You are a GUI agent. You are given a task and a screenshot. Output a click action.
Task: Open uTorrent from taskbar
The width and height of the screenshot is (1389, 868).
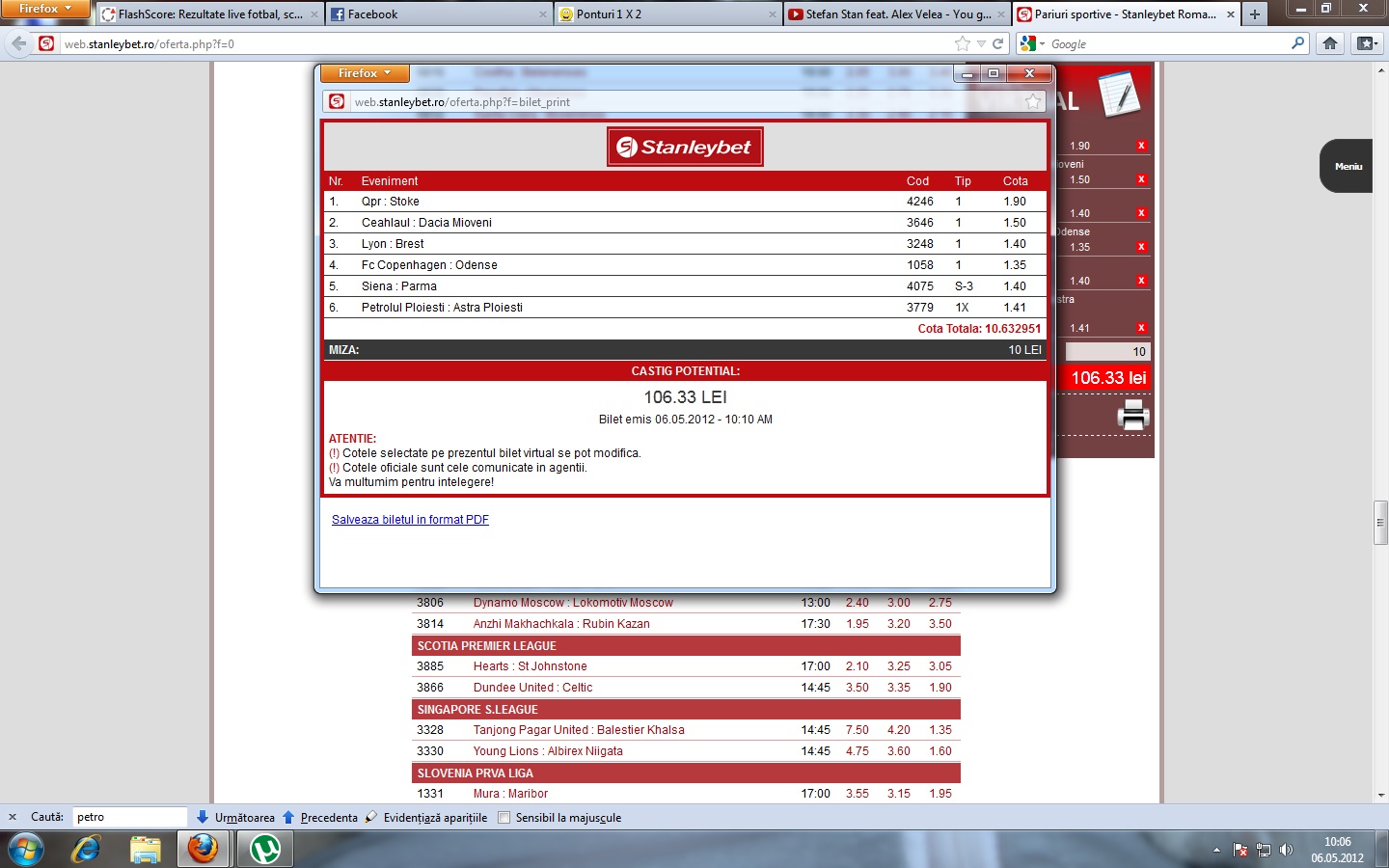point(263,850)
